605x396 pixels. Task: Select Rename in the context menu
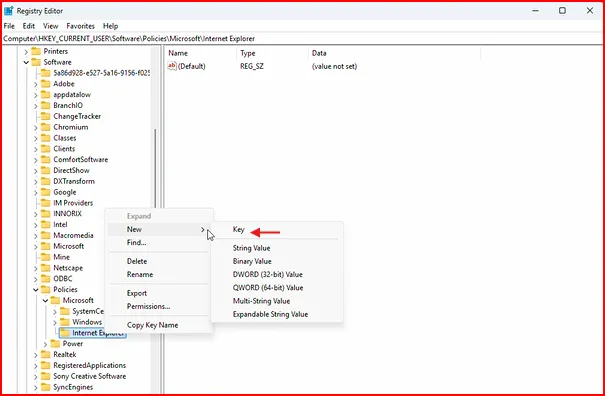click(140, 274)
